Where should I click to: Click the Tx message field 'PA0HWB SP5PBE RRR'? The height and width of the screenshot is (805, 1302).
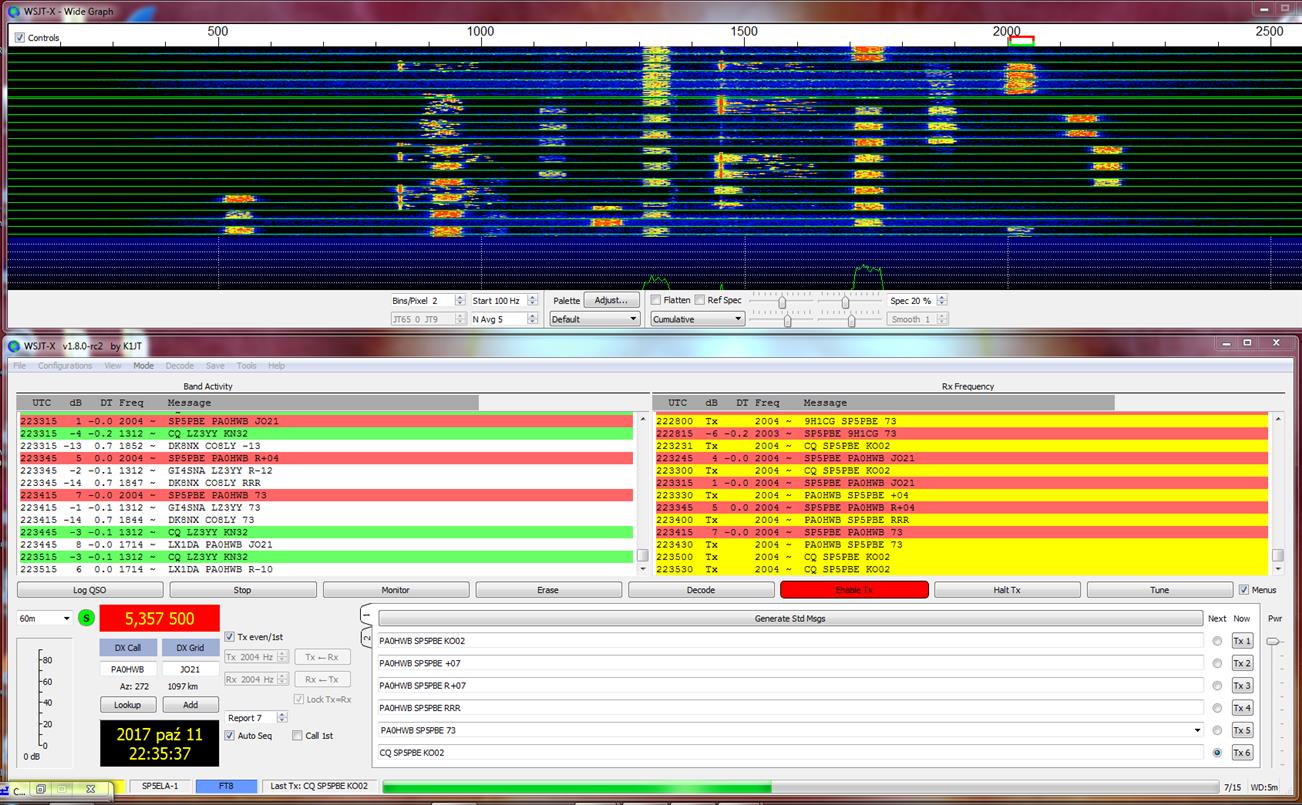click(x=790, y=708)
